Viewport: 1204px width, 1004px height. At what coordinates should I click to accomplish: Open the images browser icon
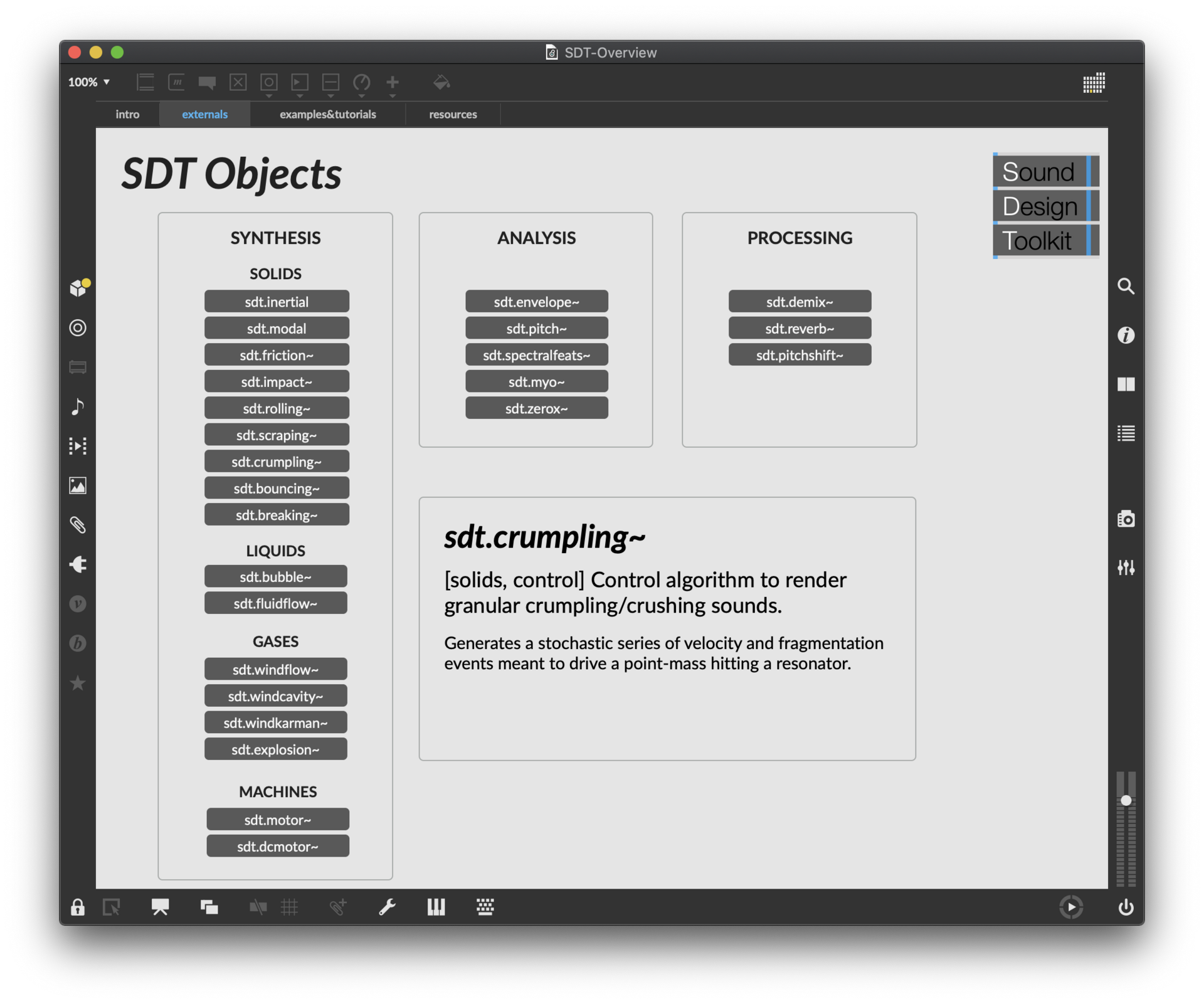pyautogui.click(x=78, y=485)
